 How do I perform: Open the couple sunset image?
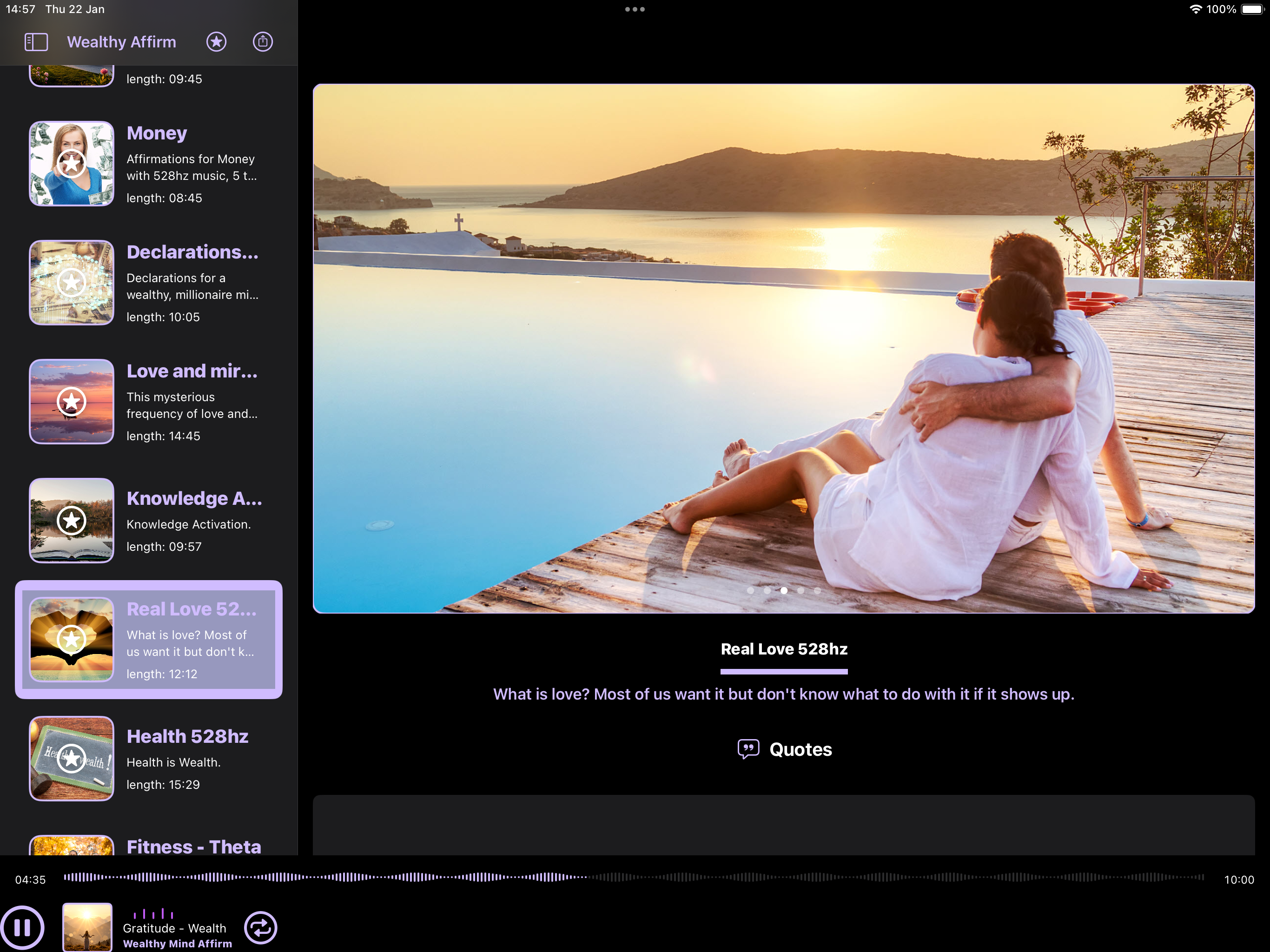click(784, 349)
